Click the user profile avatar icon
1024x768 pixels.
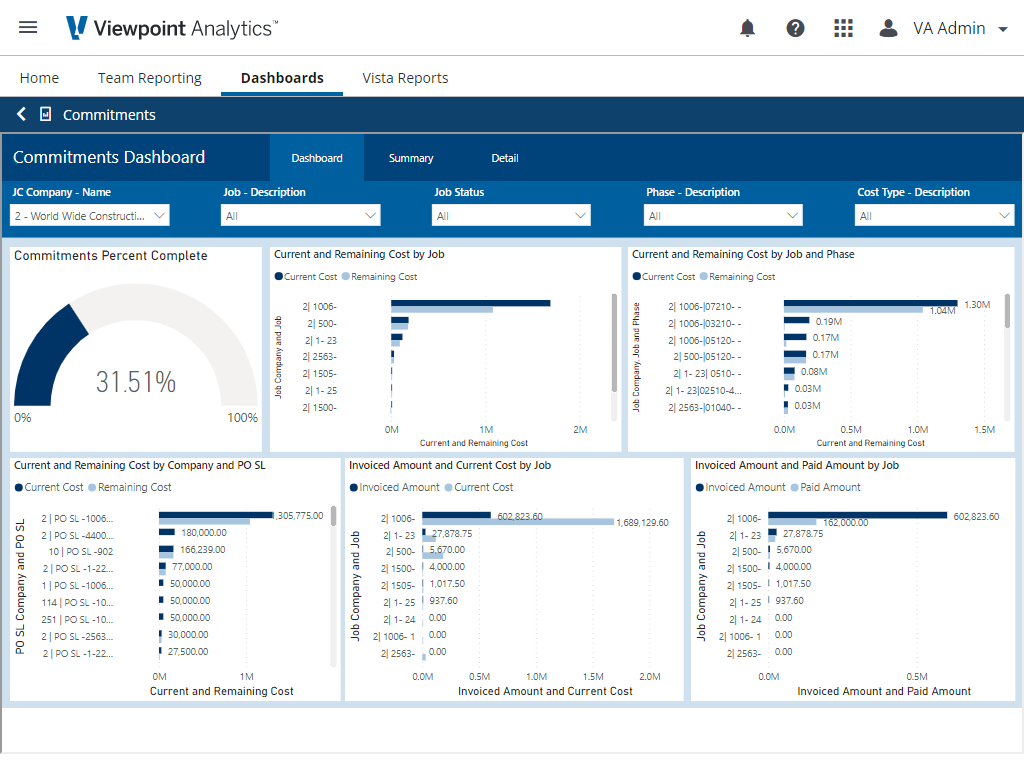[x=888, y=28]
